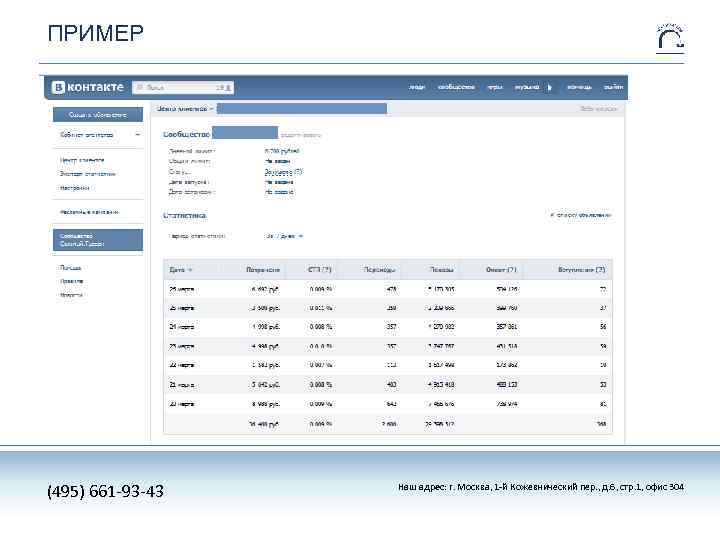Click the Потрачено column header
This screenshot has height=540, width=720.
[x=263, y=270]
